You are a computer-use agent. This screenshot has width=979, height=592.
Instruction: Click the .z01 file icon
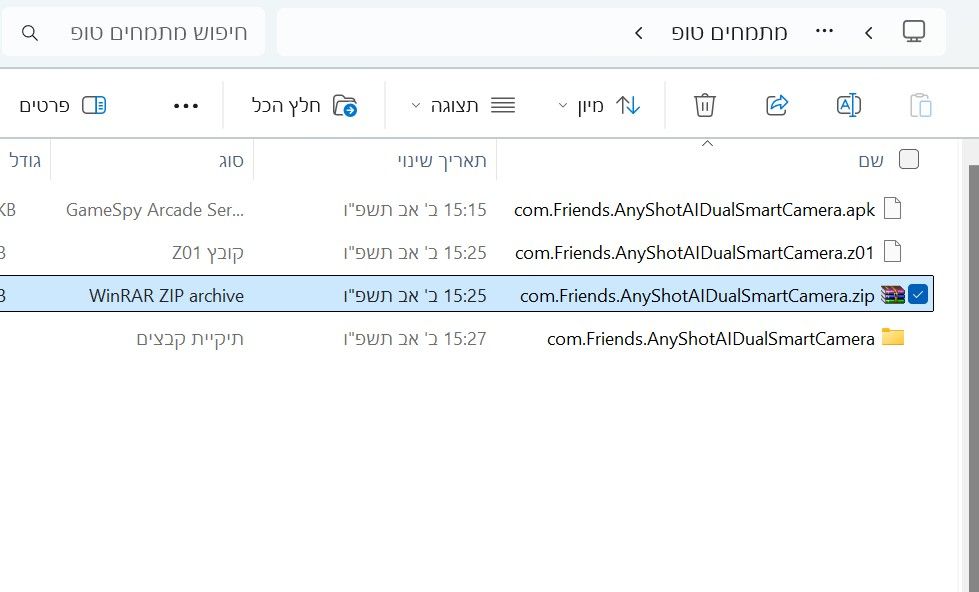pos(893,252)
